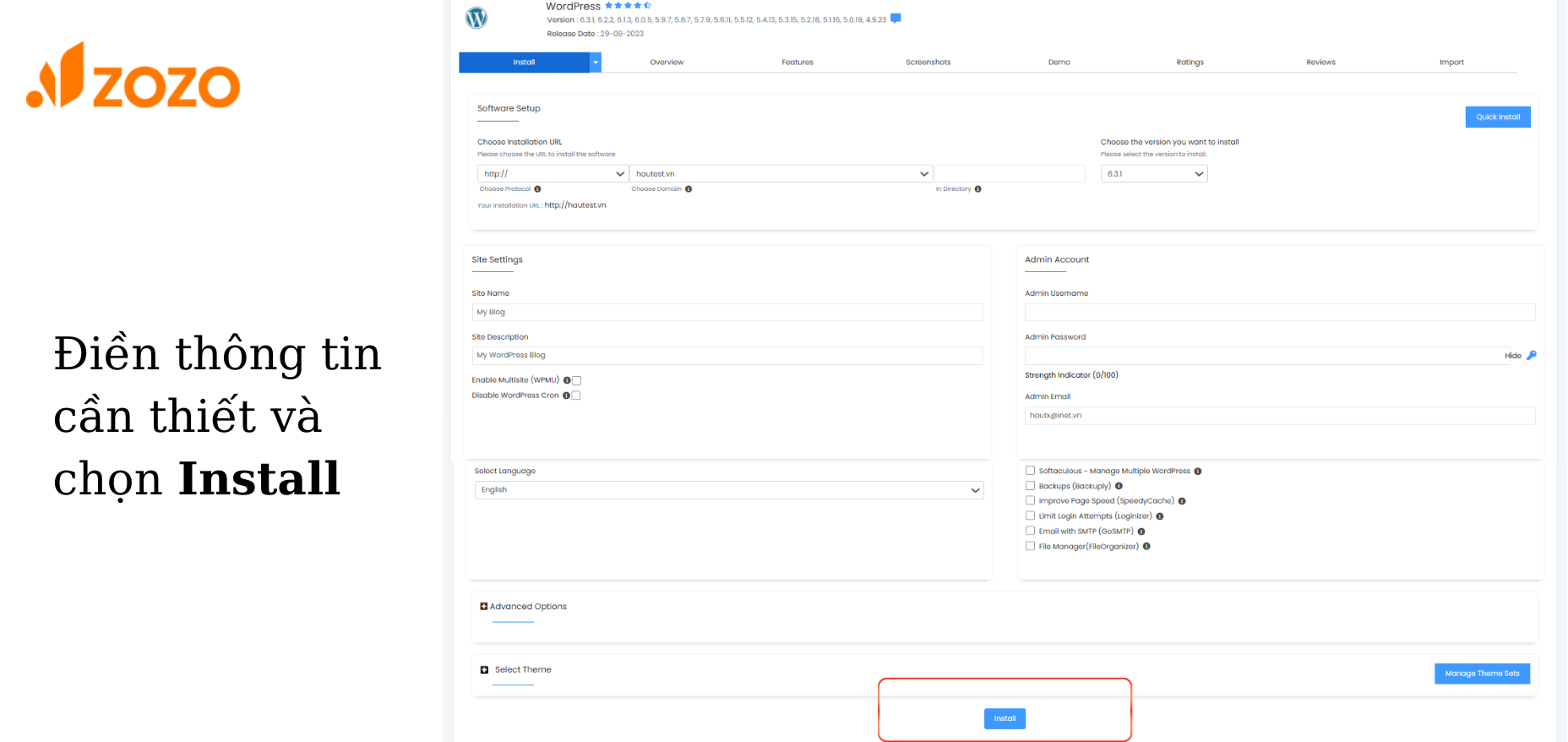Click the arrow beside the Install tab
Image resolution: width=1568 pixels, height=742 pixels.
tap(596, 63)
